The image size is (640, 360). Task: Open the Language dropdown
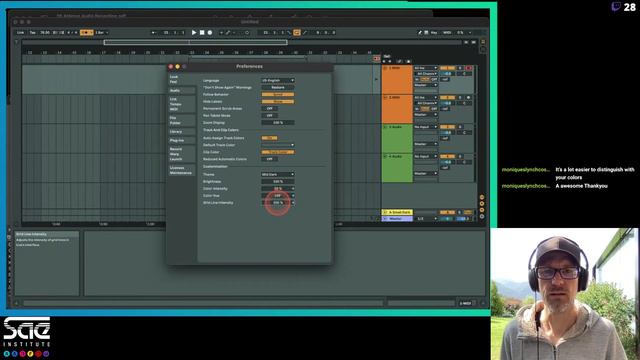(278, 80)
